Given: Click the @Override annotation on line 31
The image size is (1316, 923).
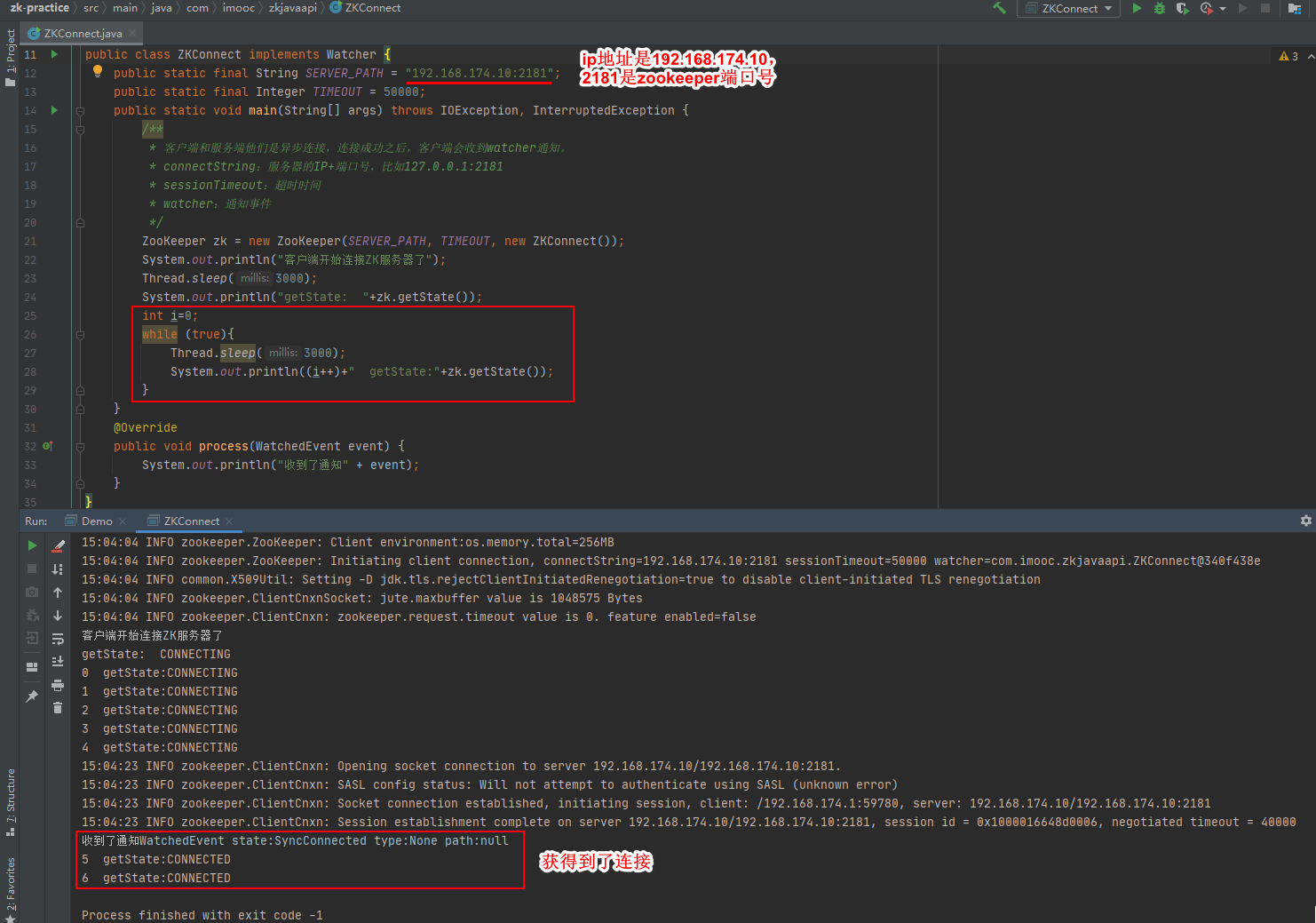Looking at the screenshot, I should click(x=146, y=427).
